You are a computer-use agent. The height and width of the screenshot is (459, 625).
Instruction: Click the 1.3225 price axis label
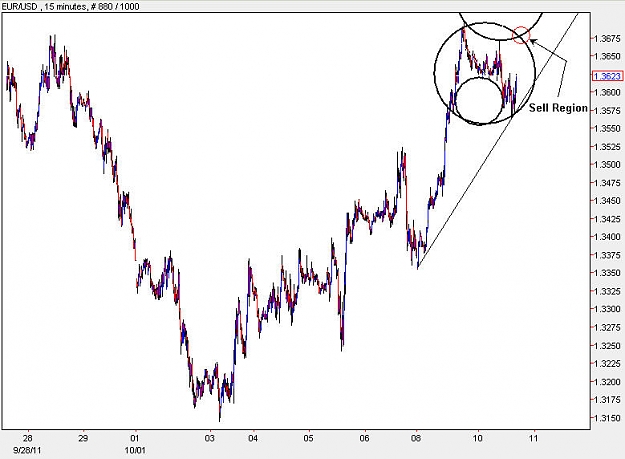(x=607, y=364)
